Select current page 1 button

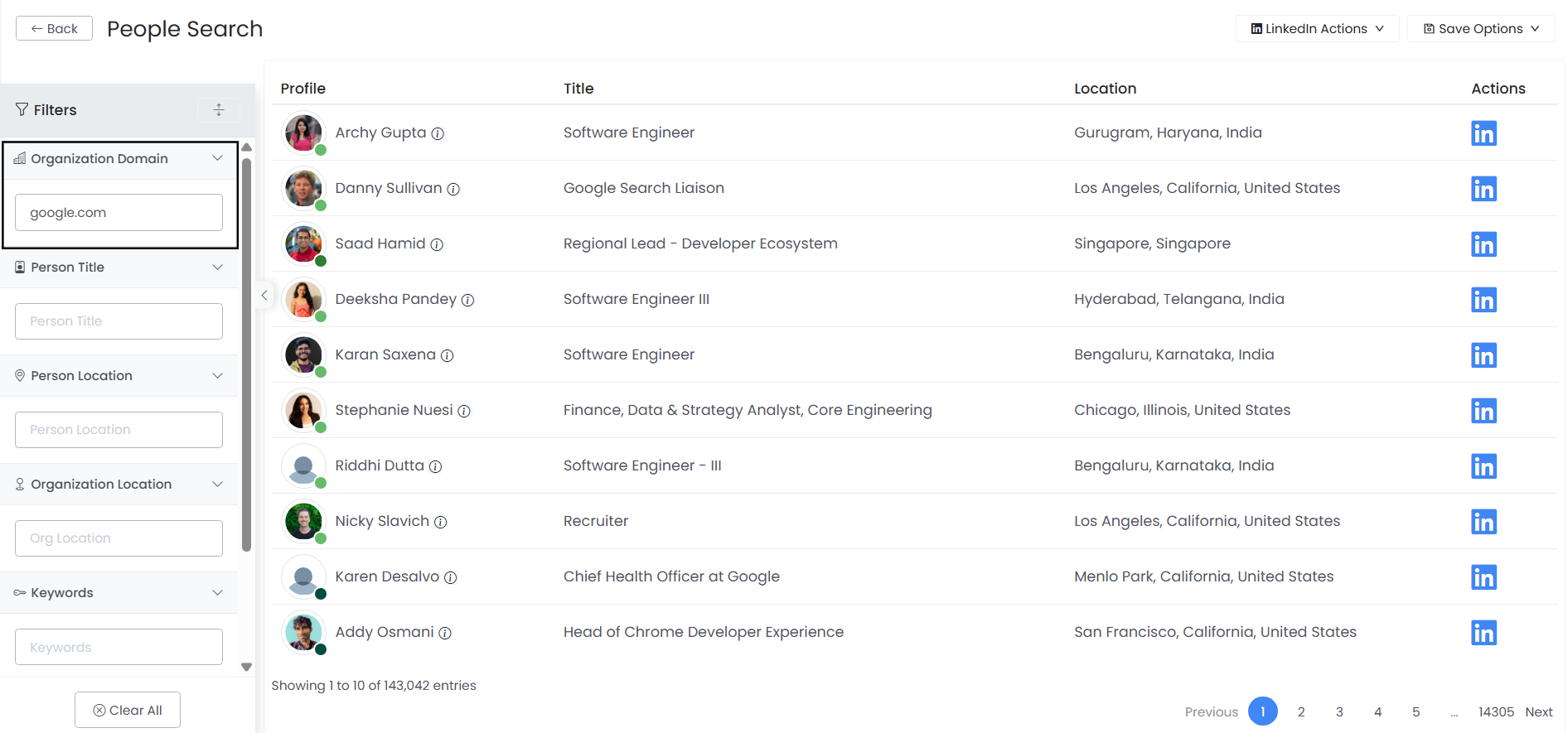[x=1263, y=711]
